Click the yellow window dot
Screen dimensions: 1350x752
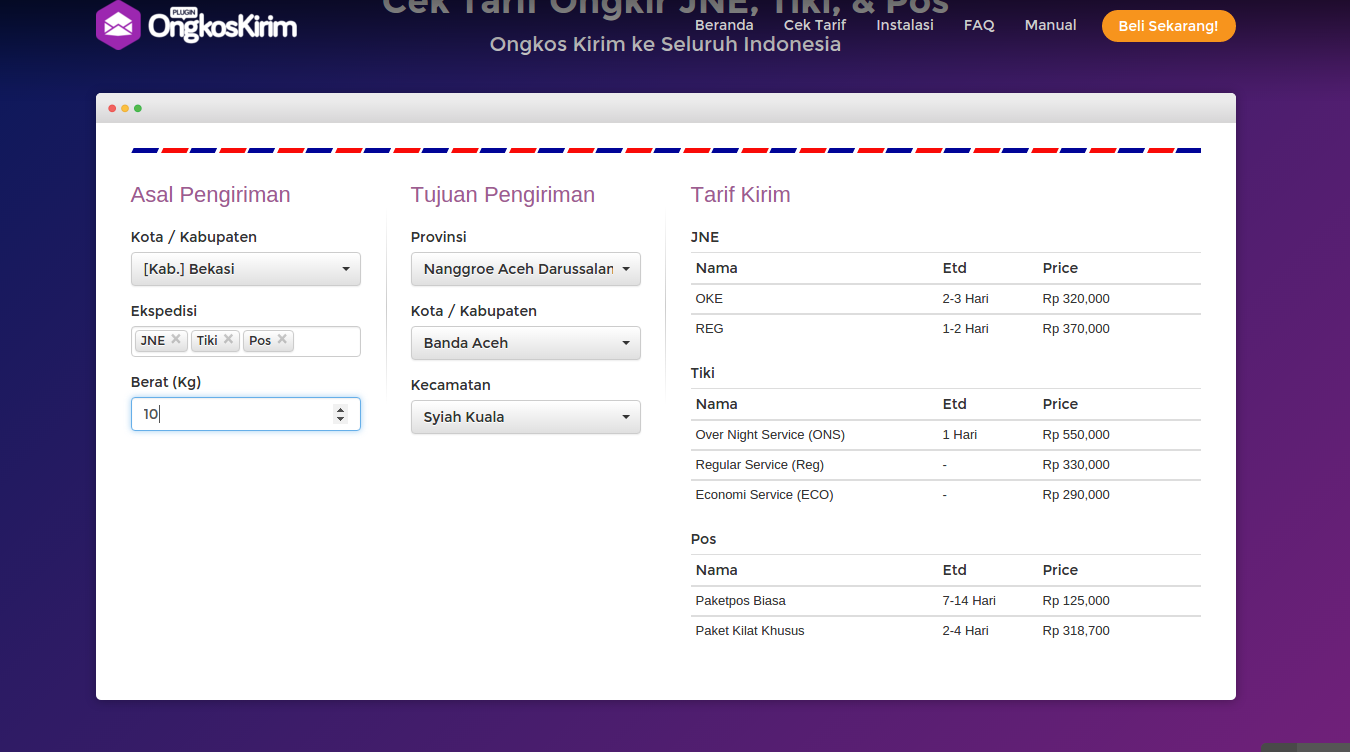point(125,108)
